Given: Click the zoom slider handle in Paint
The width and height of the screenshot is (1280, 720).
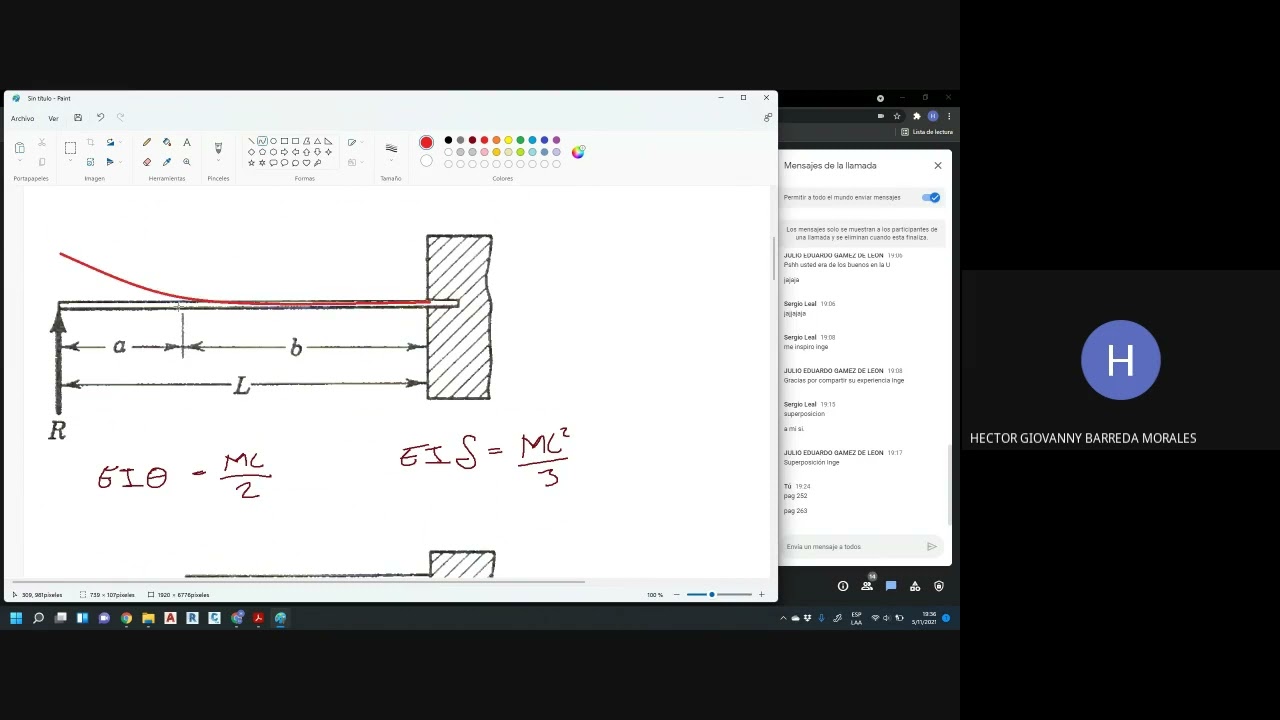Looking at the screenshot, I should point(712,595).
